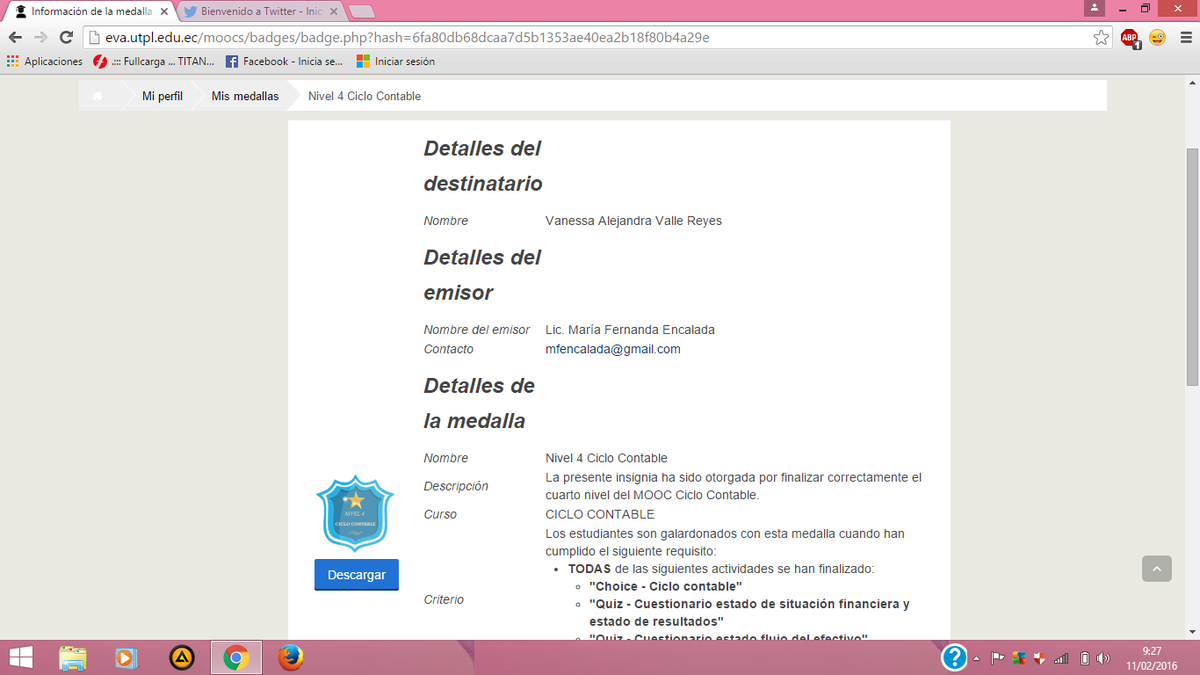Close the Twitter tab

tap(335, 11)
